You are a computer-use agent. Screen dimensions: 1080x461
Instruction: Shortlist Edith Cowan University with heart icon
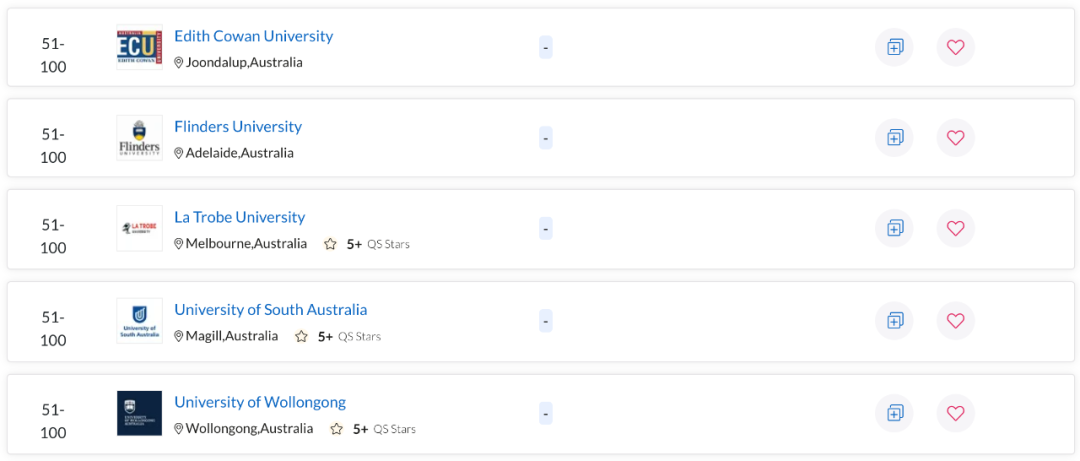pyautogui.click(x=955, y=47)
